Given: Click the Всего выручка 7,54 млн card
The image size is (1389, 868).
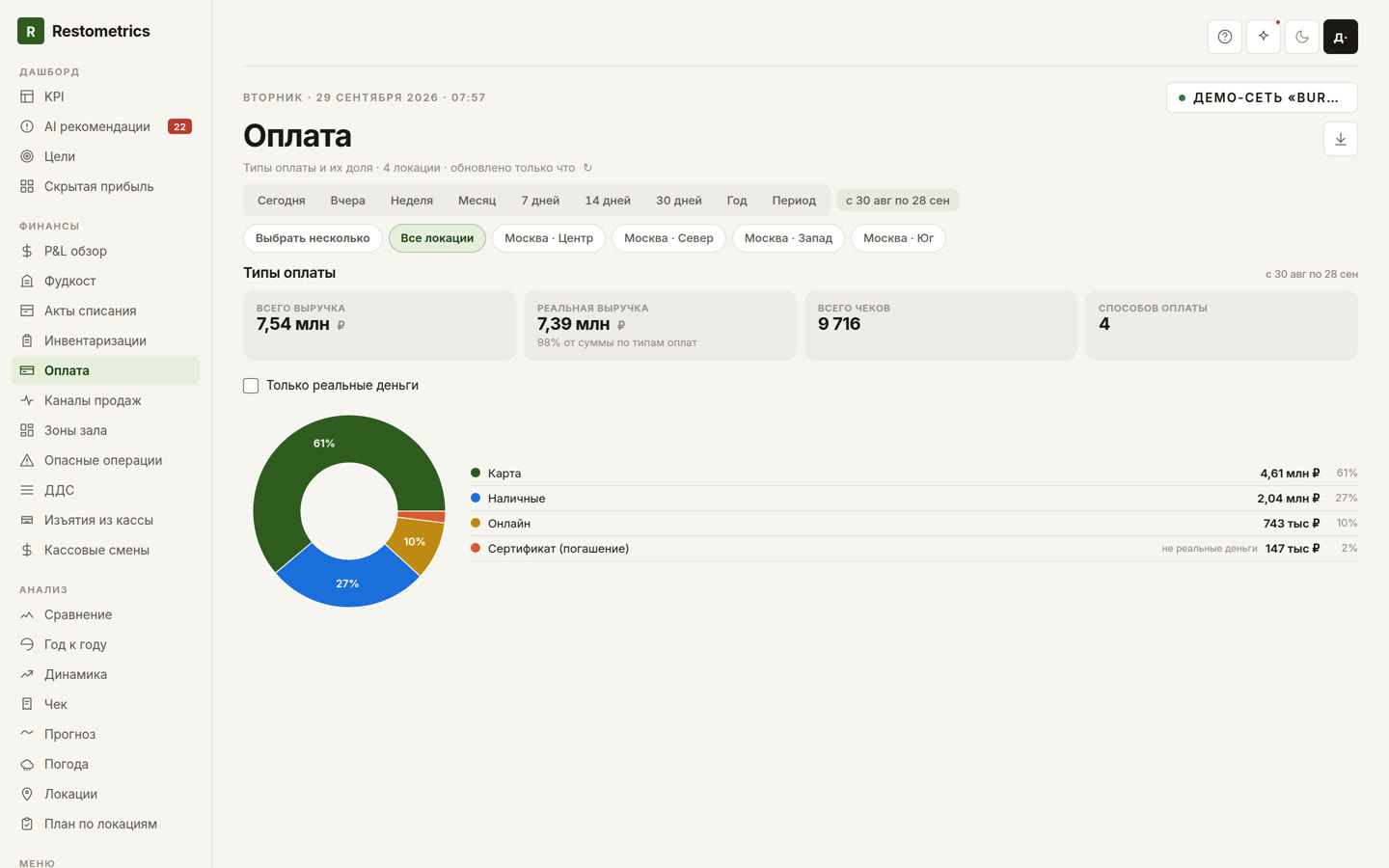Looking at the screenshot, I should coord(379,325).
